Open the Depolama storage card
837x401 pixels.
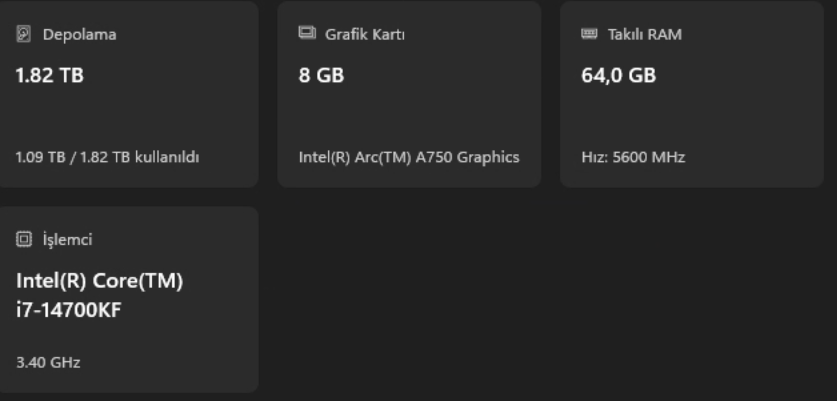[x=129, y=94]
